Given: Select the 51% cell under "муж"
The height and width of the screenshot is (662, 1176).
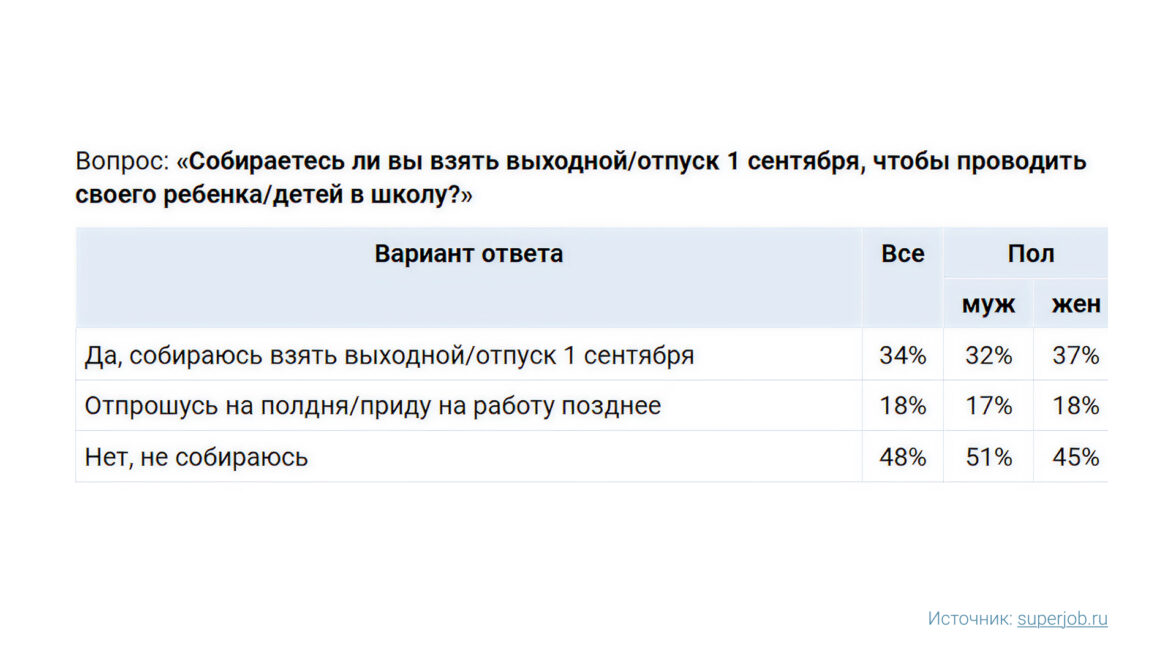Looking at the screenshot, I should tap(988, 457).
